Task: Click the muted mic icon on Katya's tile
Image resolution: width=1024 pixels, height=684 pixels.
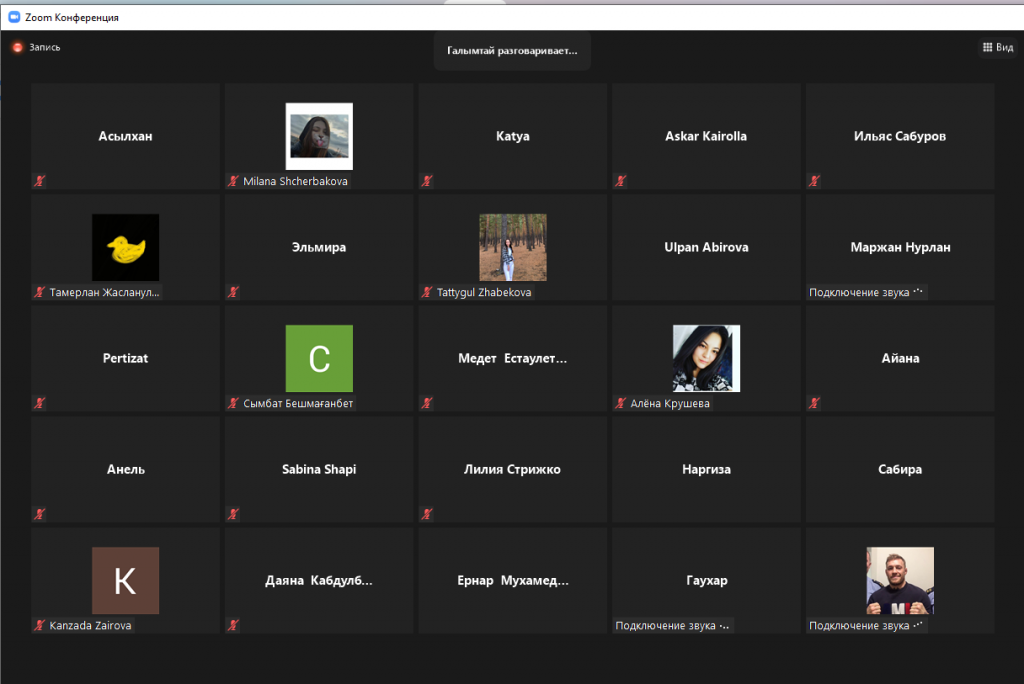Action: (427, 181)
